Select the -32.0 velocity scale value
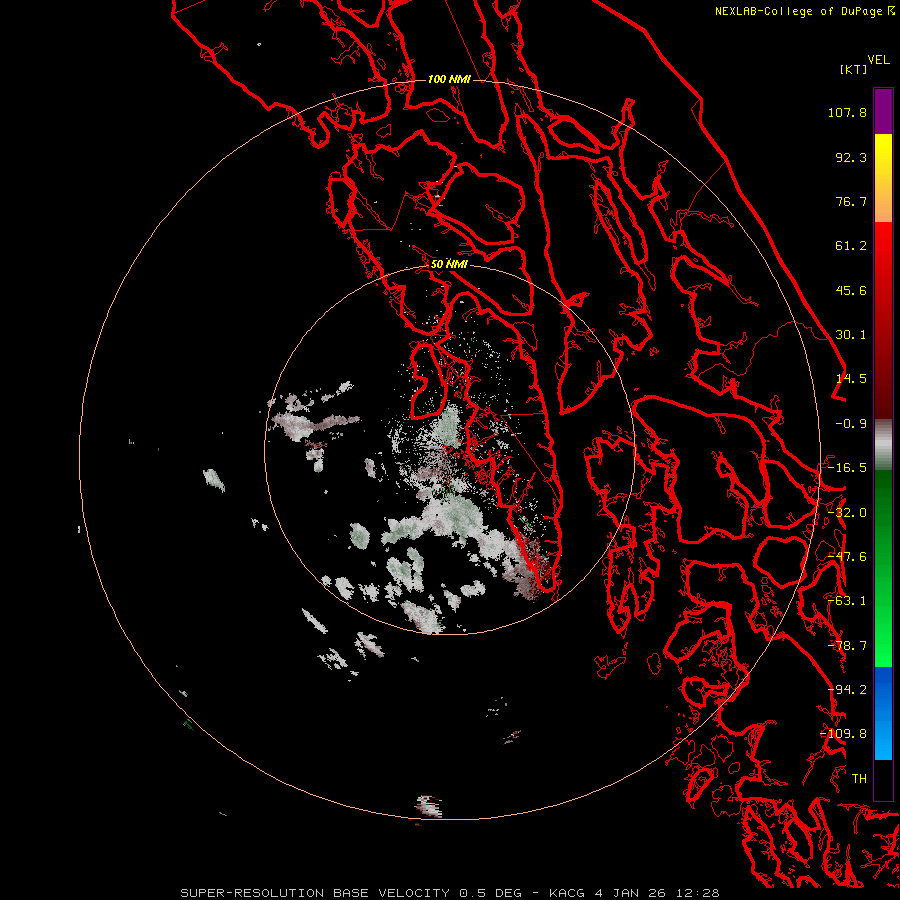This screenshot has width=900, height=900. 847,513
